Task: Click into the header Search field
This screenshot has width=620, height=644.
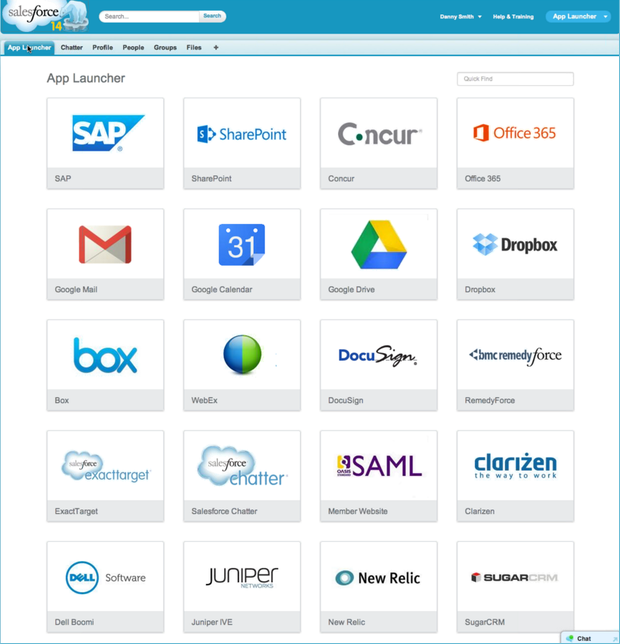Action: coord(150,16)
